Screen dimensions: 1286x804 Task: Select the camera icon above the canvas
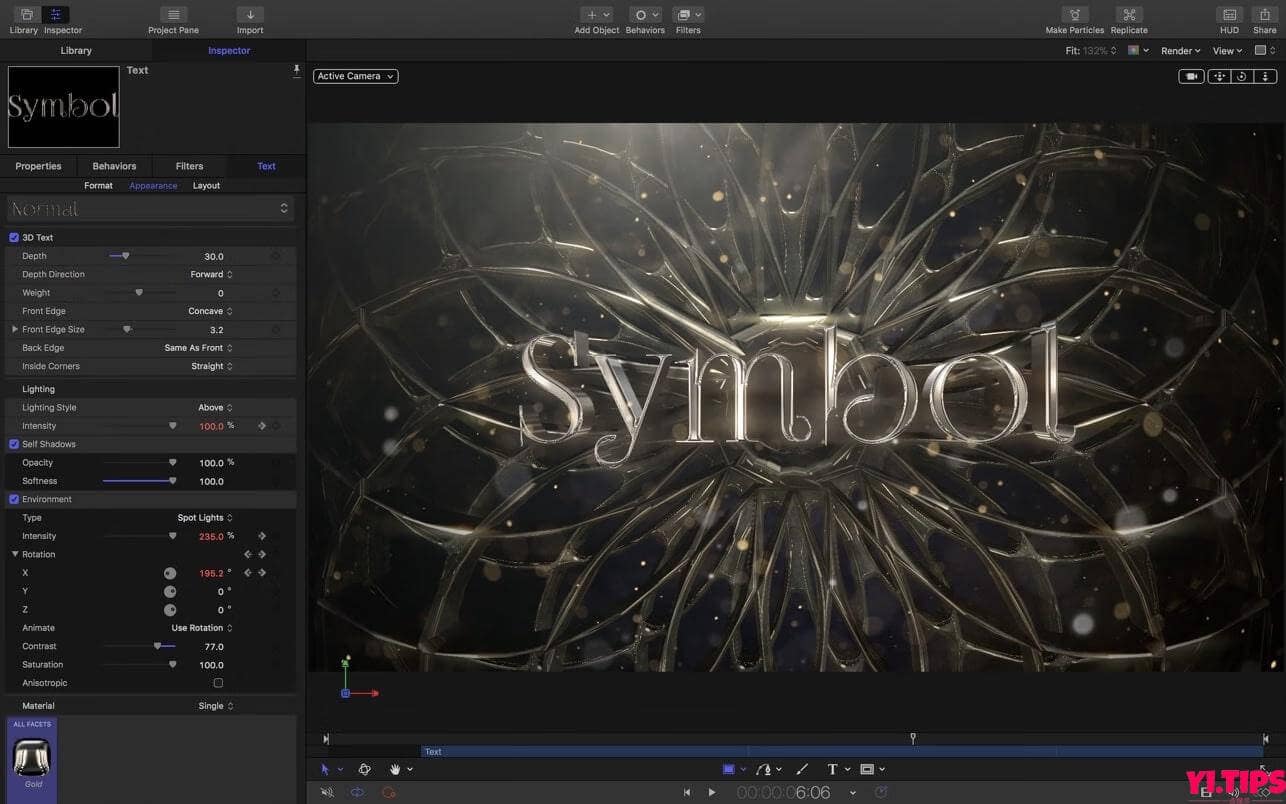(1190, 75)
